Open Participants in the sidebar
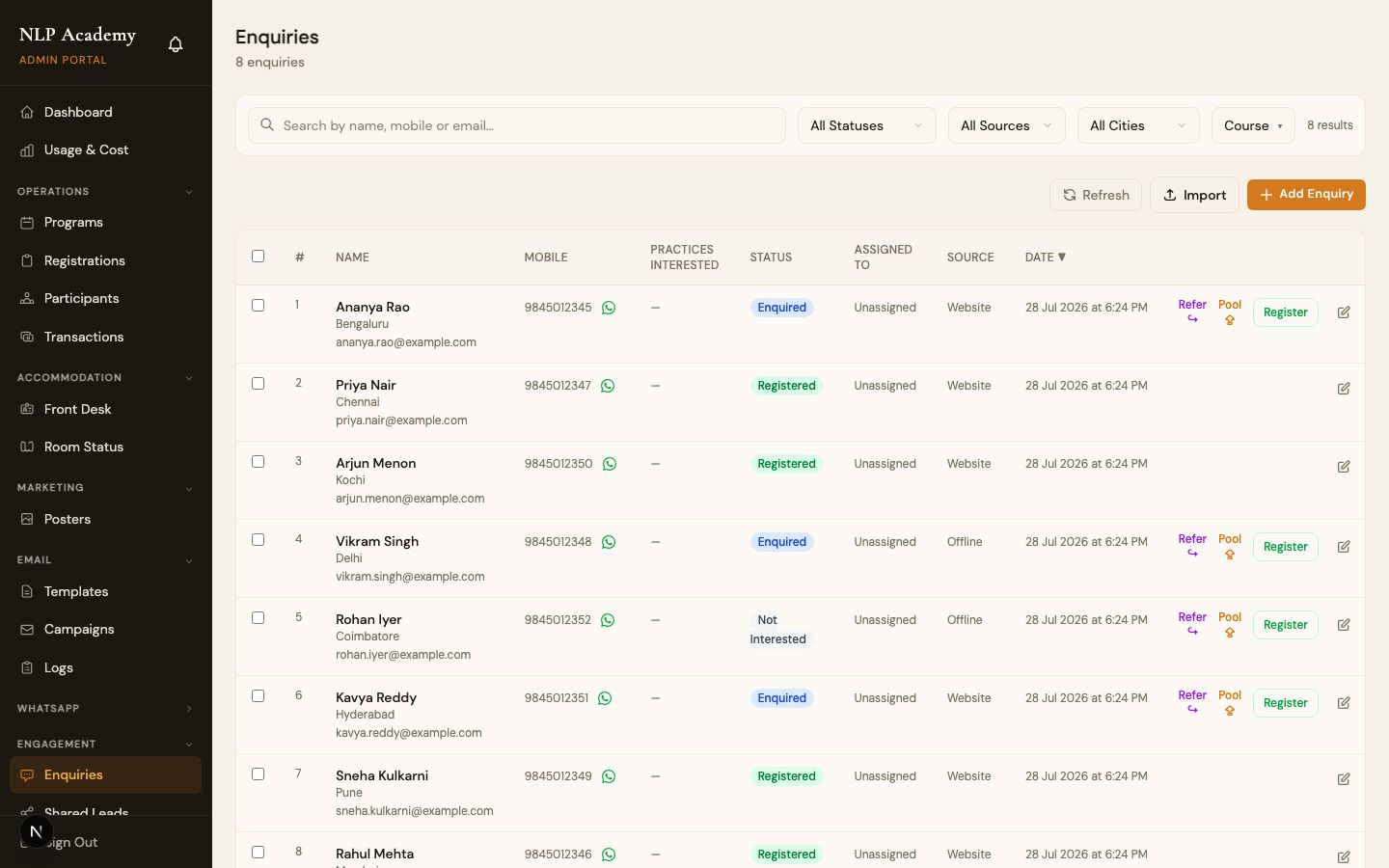 (105, 299)
